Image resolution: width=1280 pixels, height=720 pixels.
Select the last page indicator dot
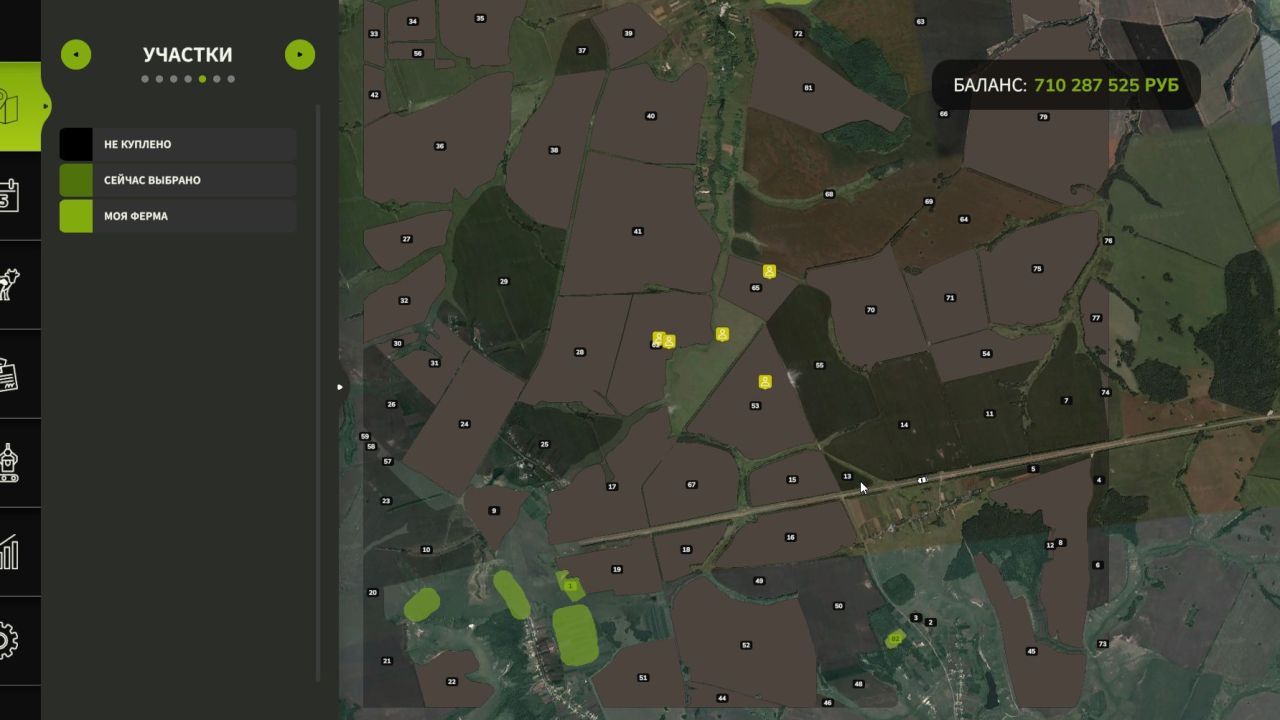[231, 79]
